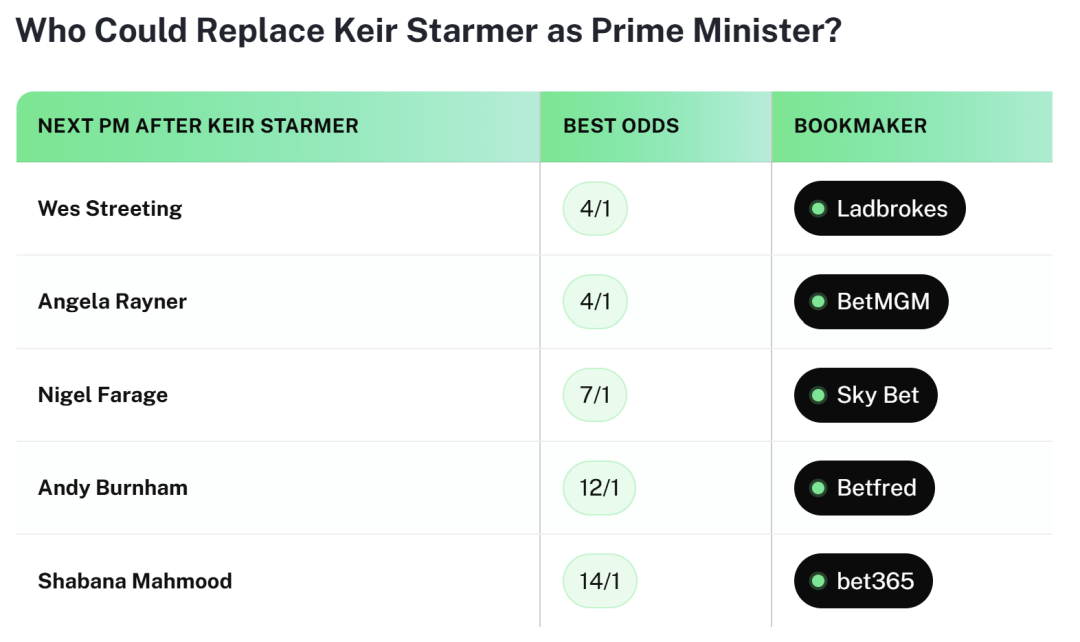Select Angela Rayner's 4/1 odds pill
Viewport: 1080px width, 642px height.
[x=595, y=302]
